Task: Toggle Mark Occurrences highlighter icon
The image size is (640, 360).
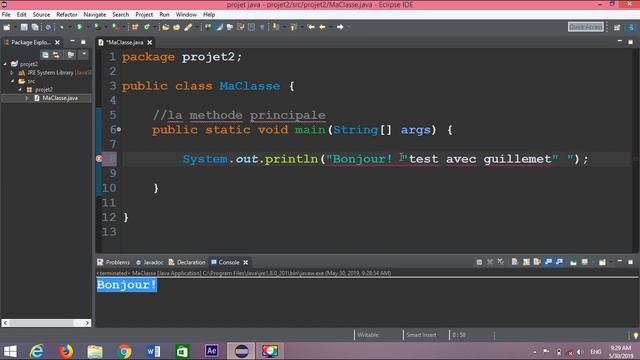Action: click(x=220, y=27)
